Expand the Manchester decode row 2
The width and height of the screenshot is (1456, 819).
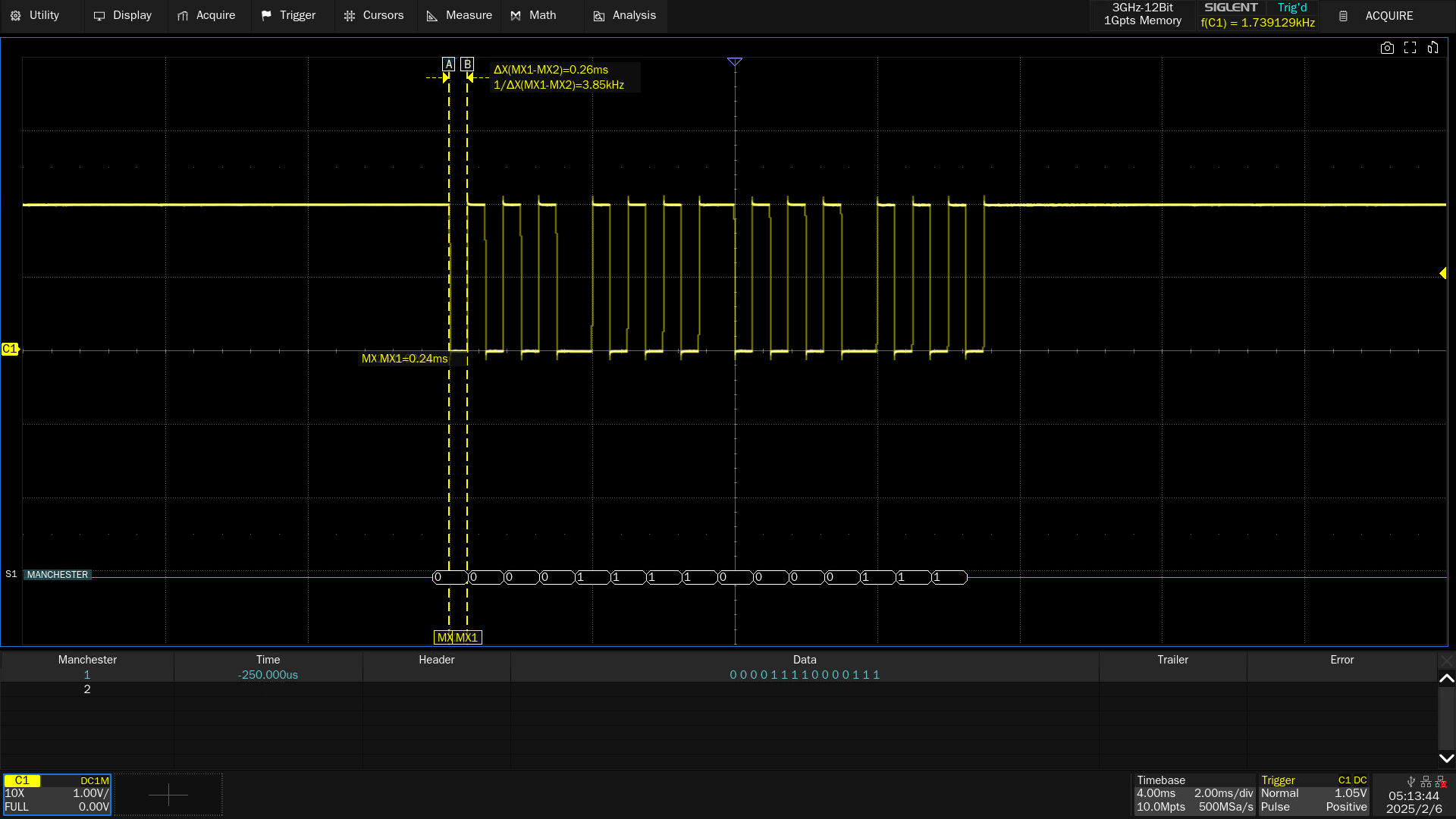coord(87,688)
